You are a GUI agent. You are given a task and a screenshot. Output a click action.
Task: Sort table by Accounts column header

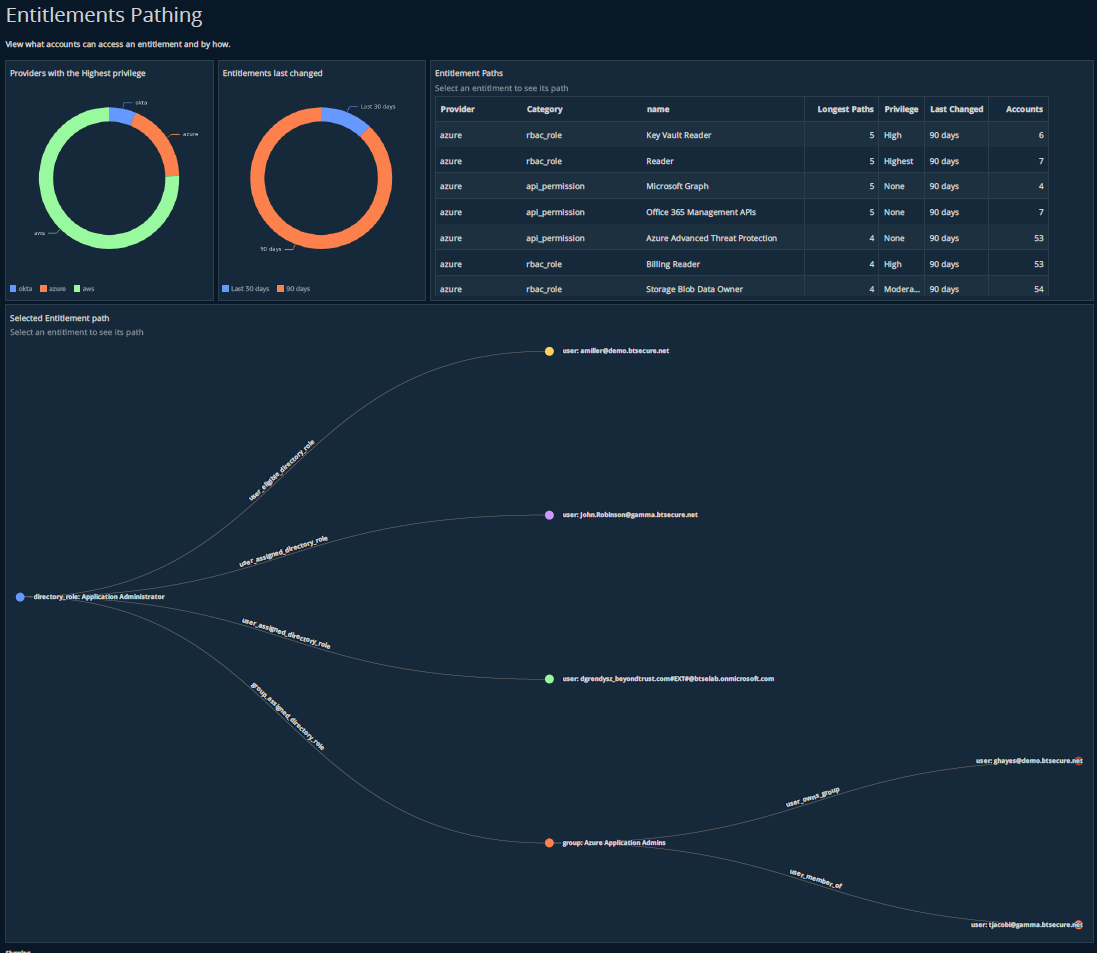click(x=1024, y=109)
